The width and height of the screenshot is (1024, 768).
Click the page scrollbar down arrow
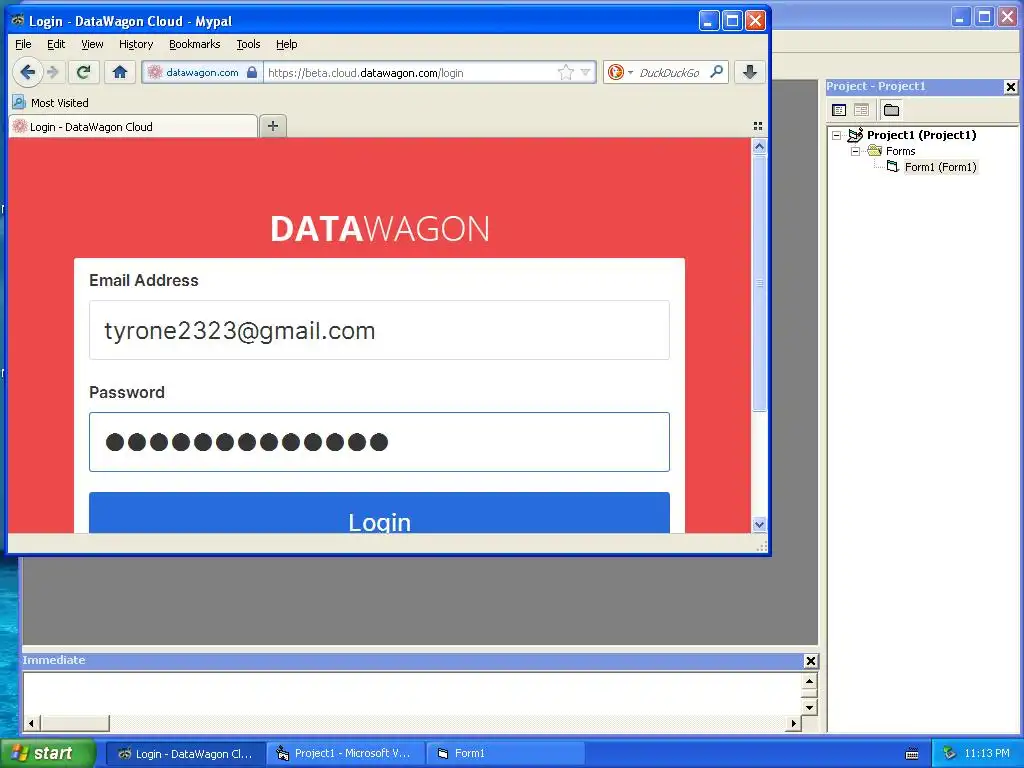(759, 524)
